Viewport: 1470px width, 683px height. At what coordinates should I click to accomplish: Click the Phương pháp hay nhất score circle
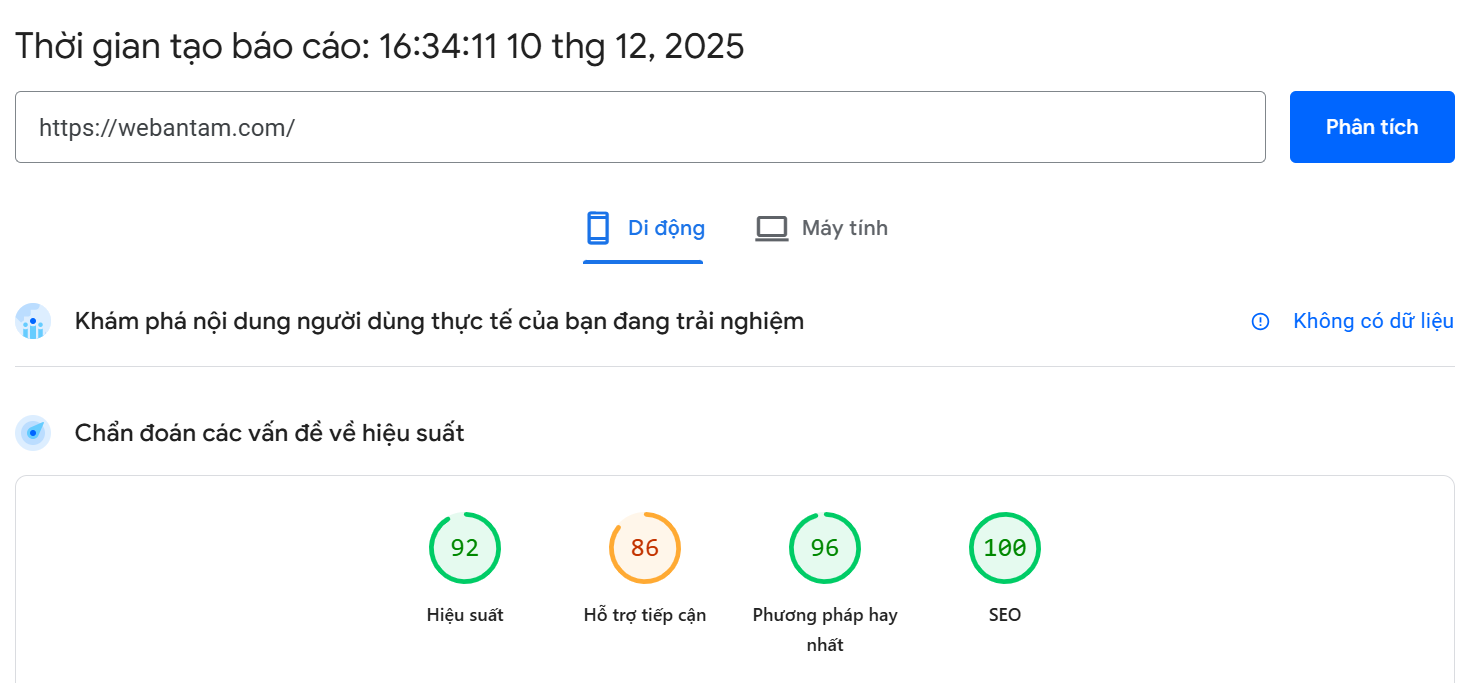pos(825,547)
